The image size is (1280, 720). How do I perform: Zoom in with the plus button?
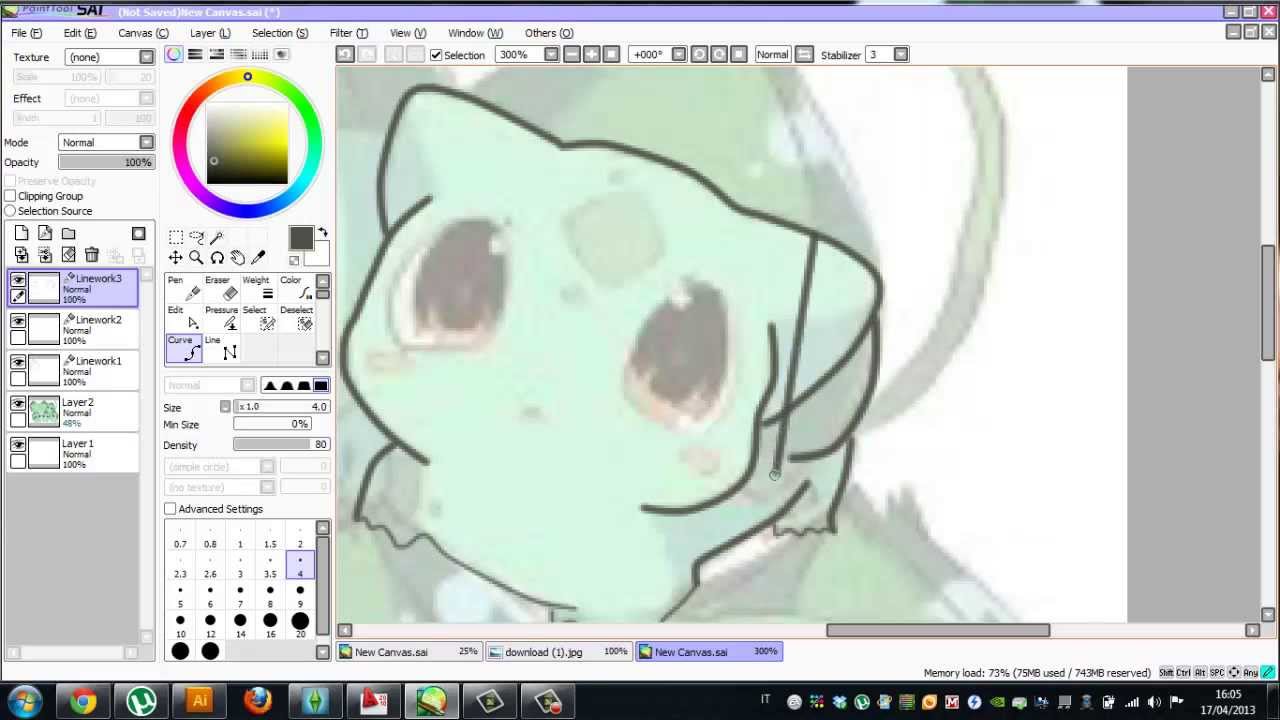click(x=591, y=54)
